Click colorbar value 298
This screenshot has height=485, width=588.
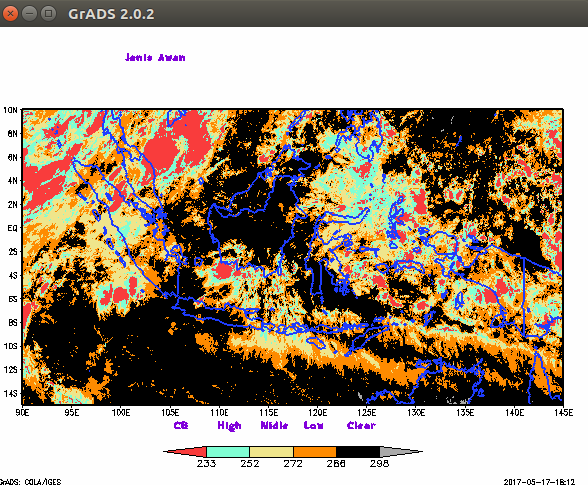coord(380,464)
